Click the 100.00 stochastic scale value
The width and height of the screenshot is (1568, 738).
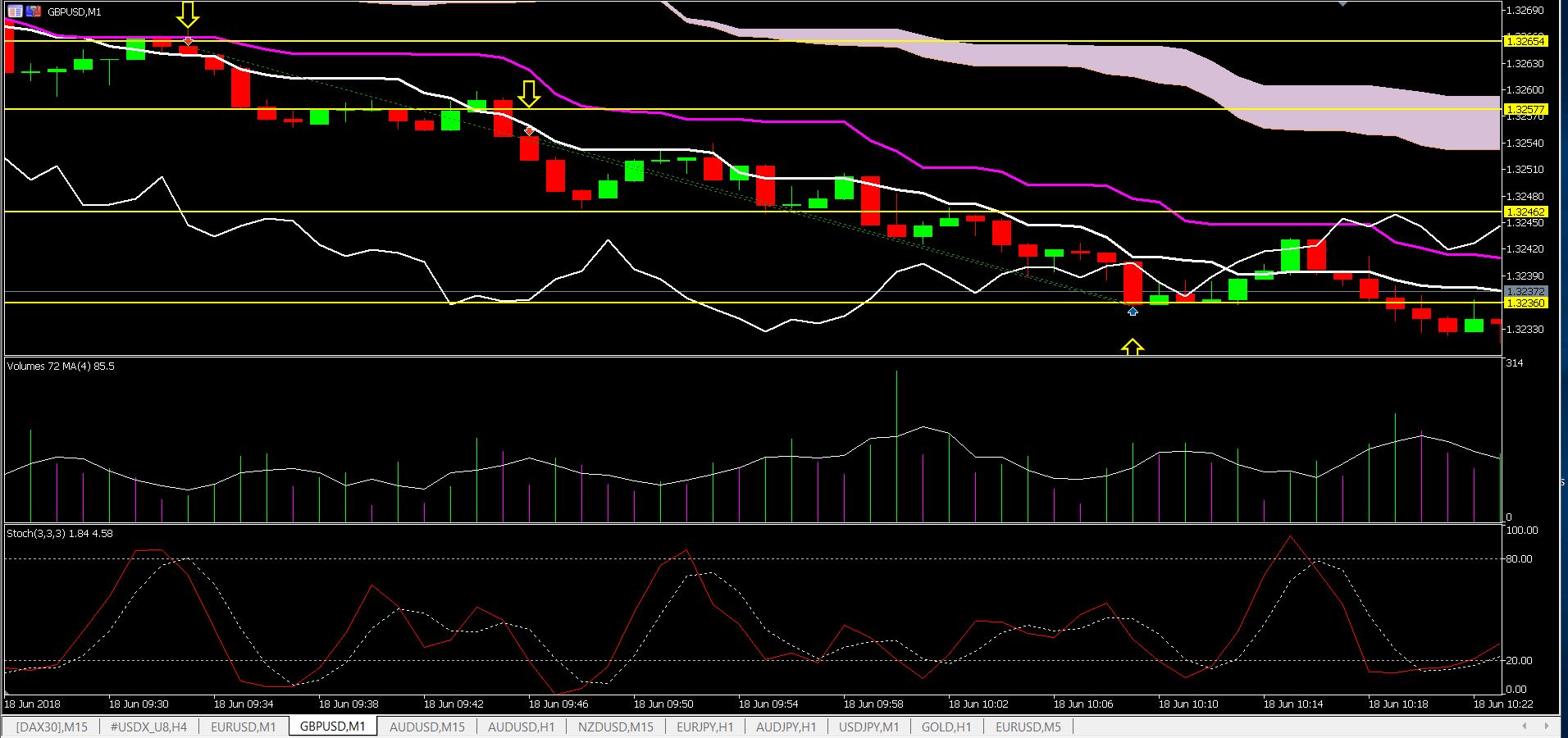click(x=1522, y=531)
